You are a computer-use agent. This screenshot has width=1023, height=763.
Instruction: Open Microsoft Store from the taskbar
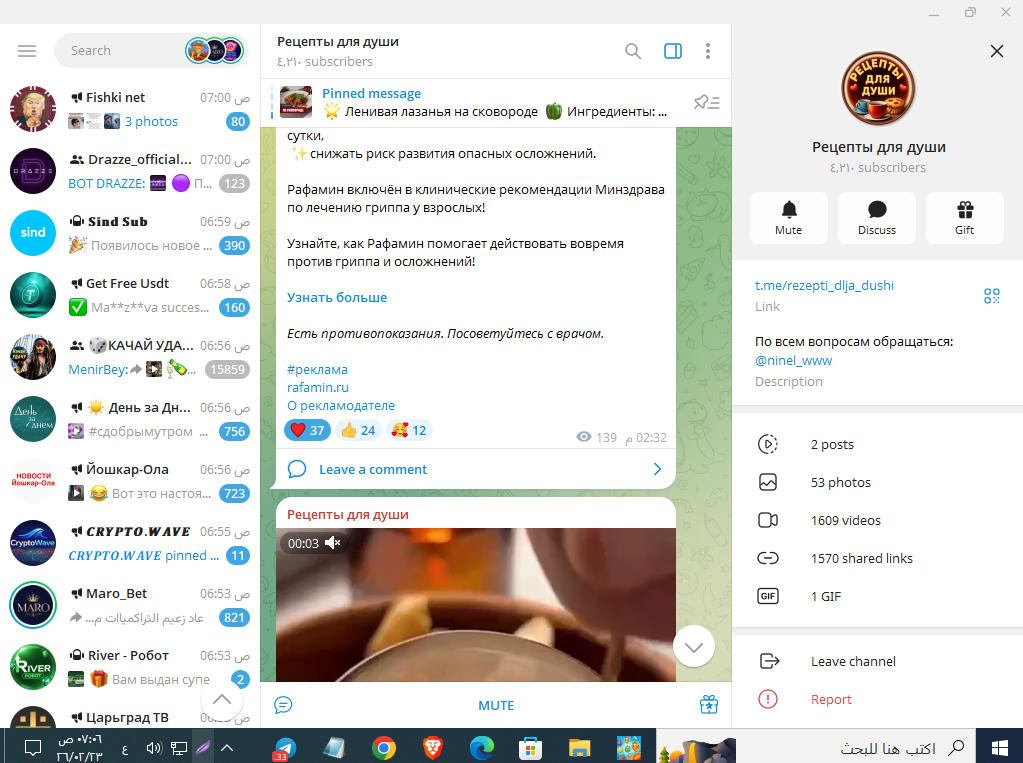tap(530, 748)
